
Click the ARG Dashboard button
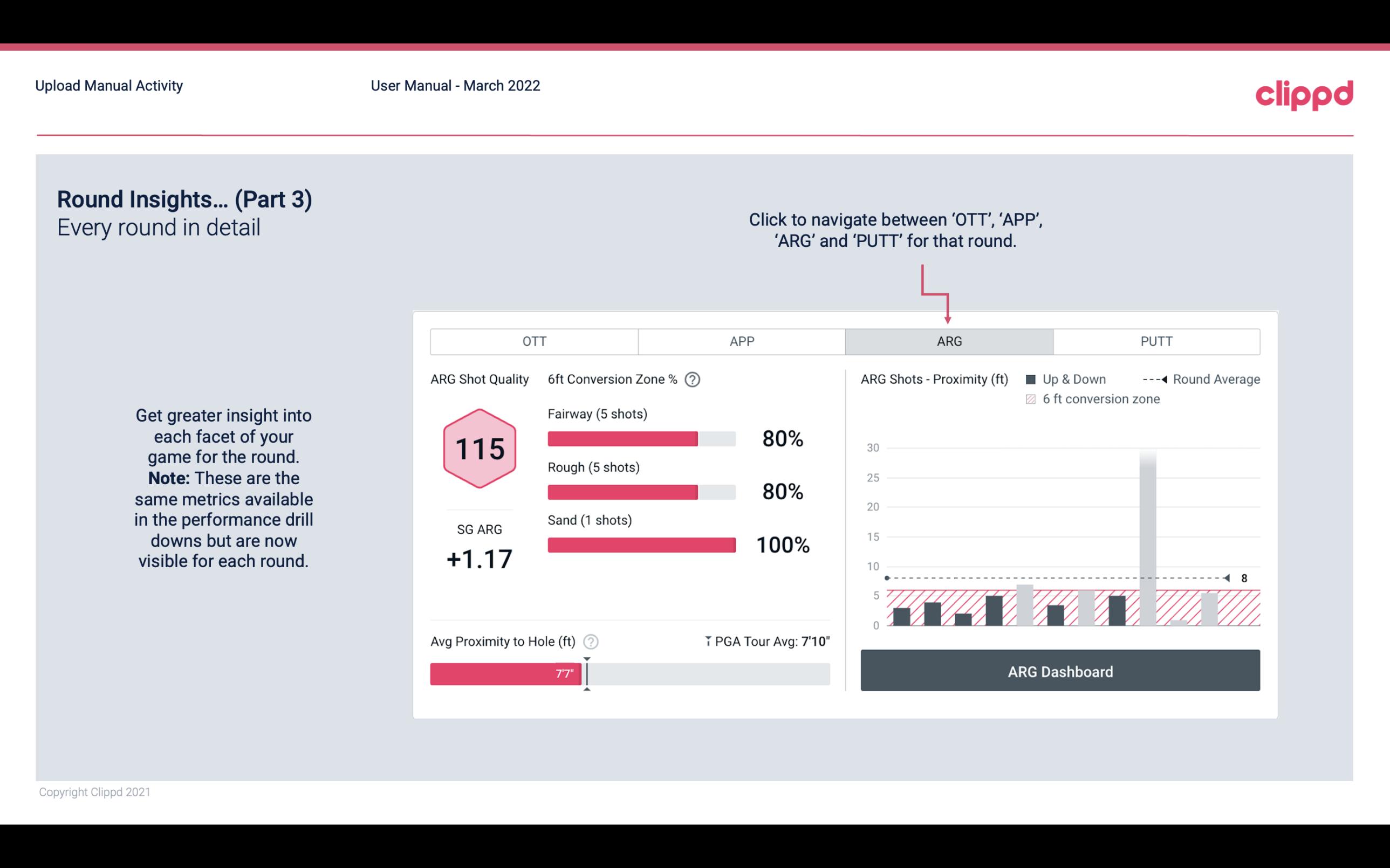pyautogui.click(x=1061, y=670)
